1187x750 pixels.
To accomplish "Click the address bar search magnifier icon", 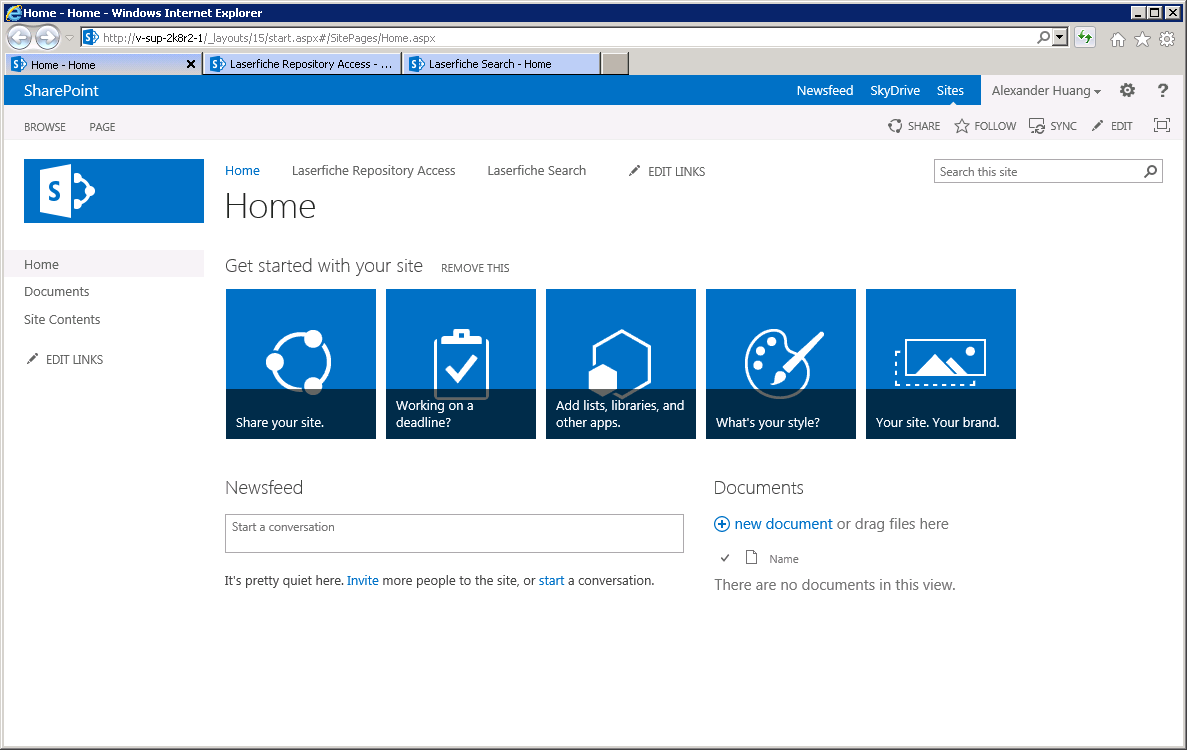I will tap(1043, 37).
